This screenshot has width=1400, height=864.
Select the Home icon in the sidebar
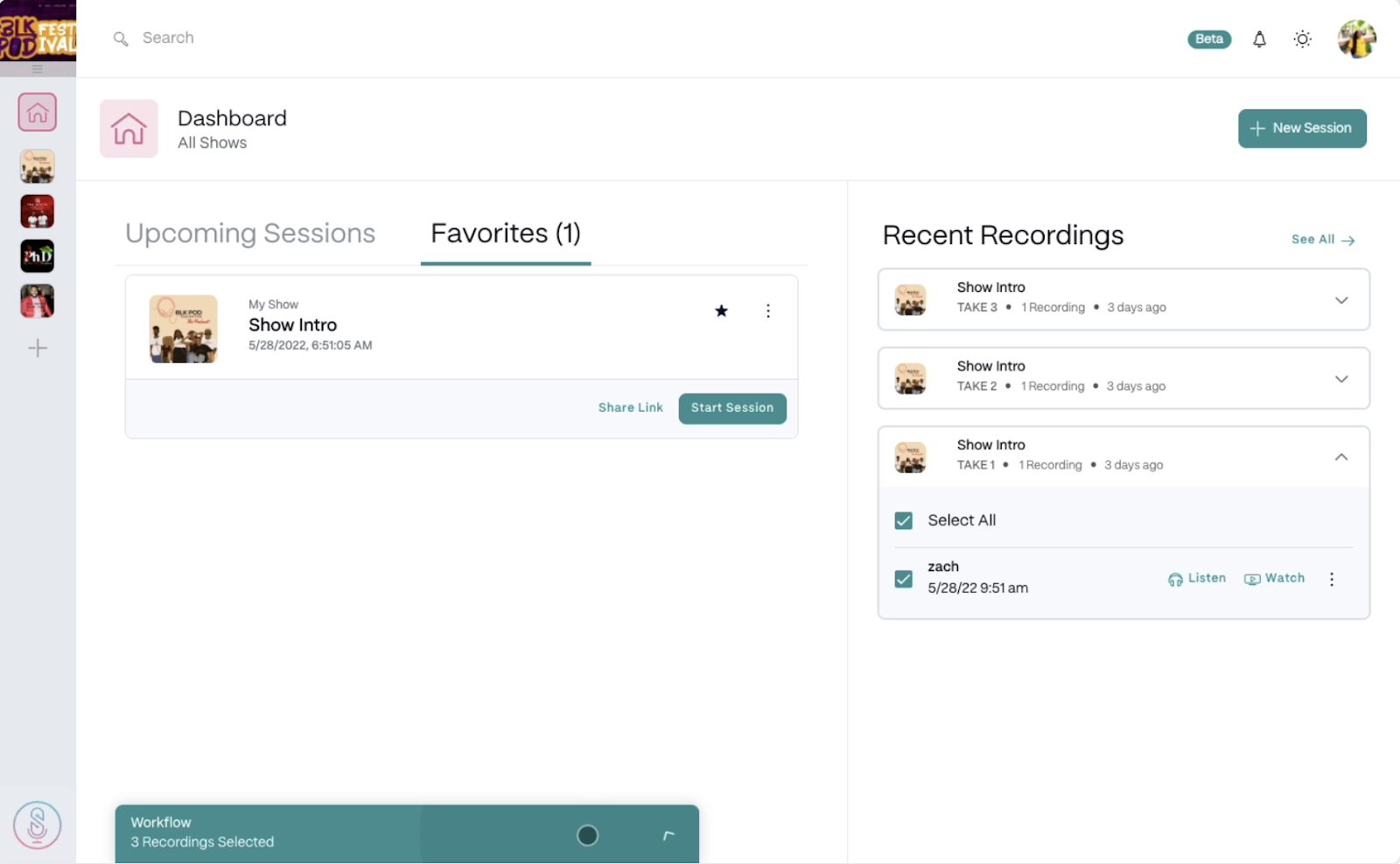37,112
